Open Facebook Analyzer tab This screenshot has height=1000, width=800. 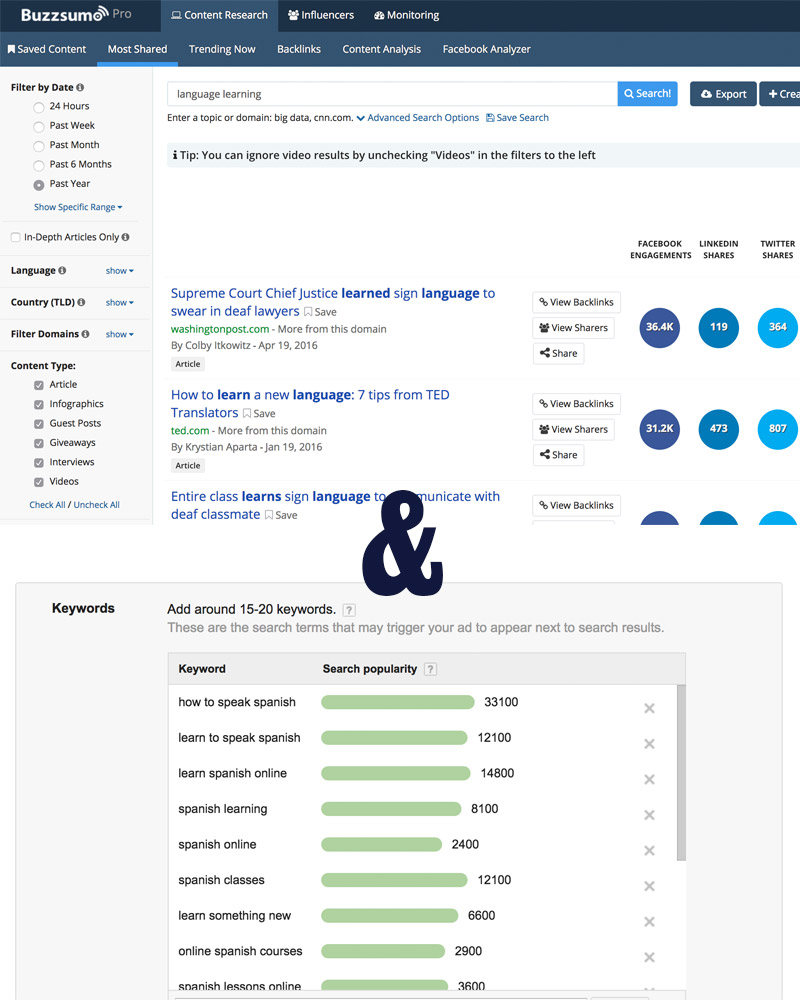486,49
